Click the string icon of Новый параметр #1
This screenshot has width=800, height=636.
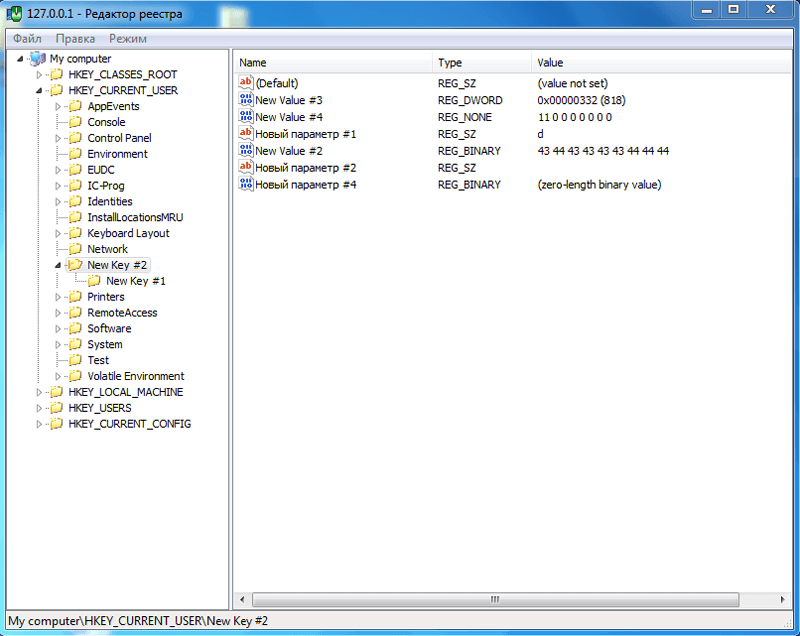coord(246,133)
